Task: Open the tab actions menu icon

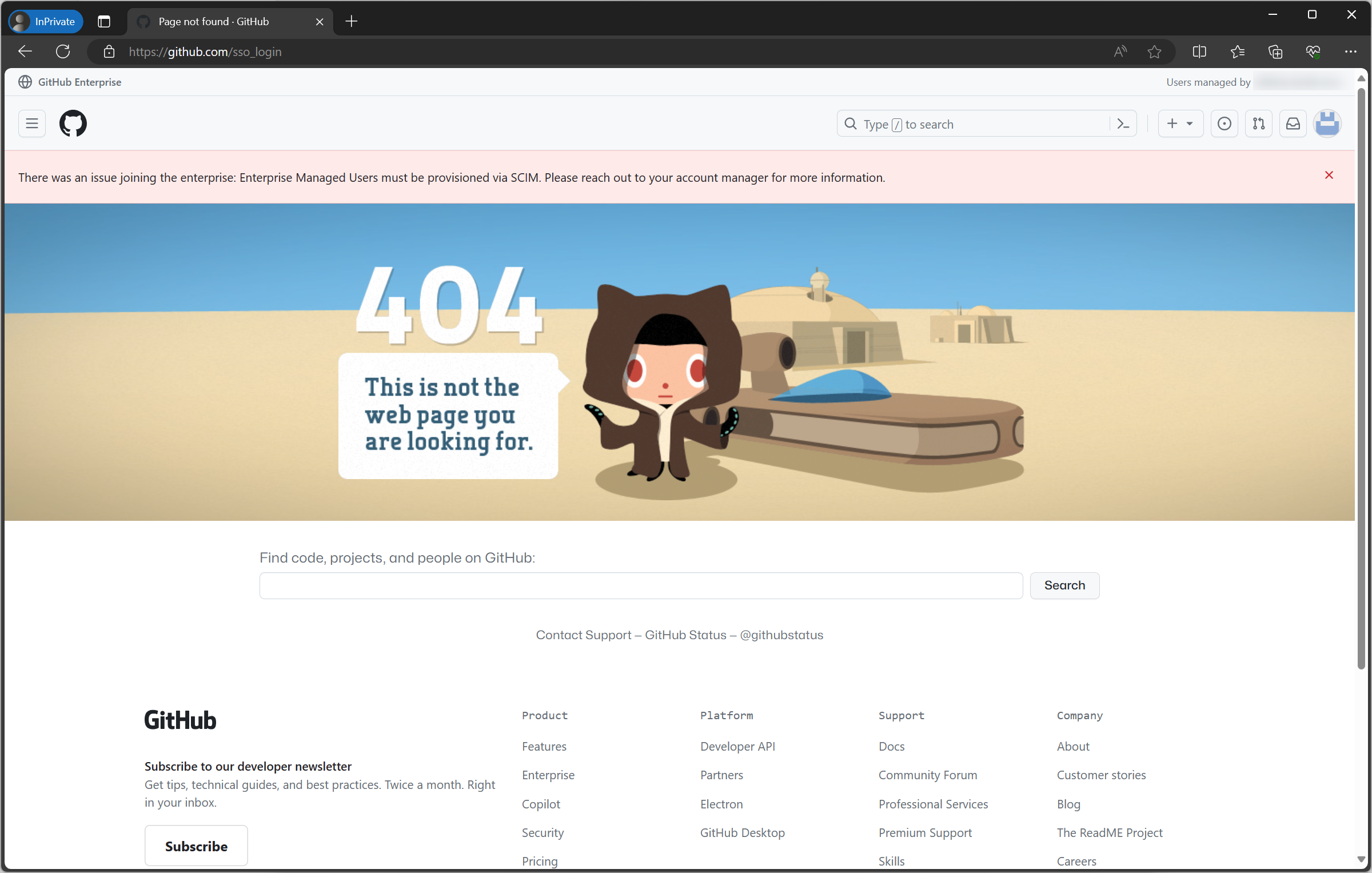Action: coord(104,22)
